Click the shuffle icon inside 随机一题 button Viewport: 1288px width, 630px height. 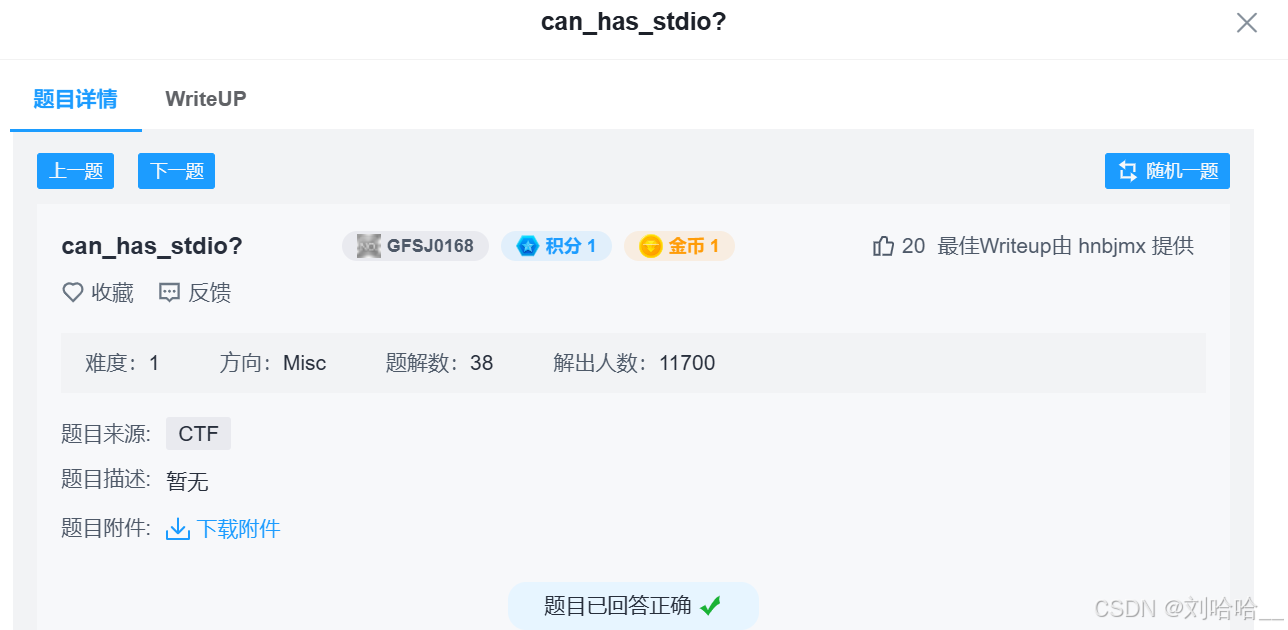tap(1128, 170)
